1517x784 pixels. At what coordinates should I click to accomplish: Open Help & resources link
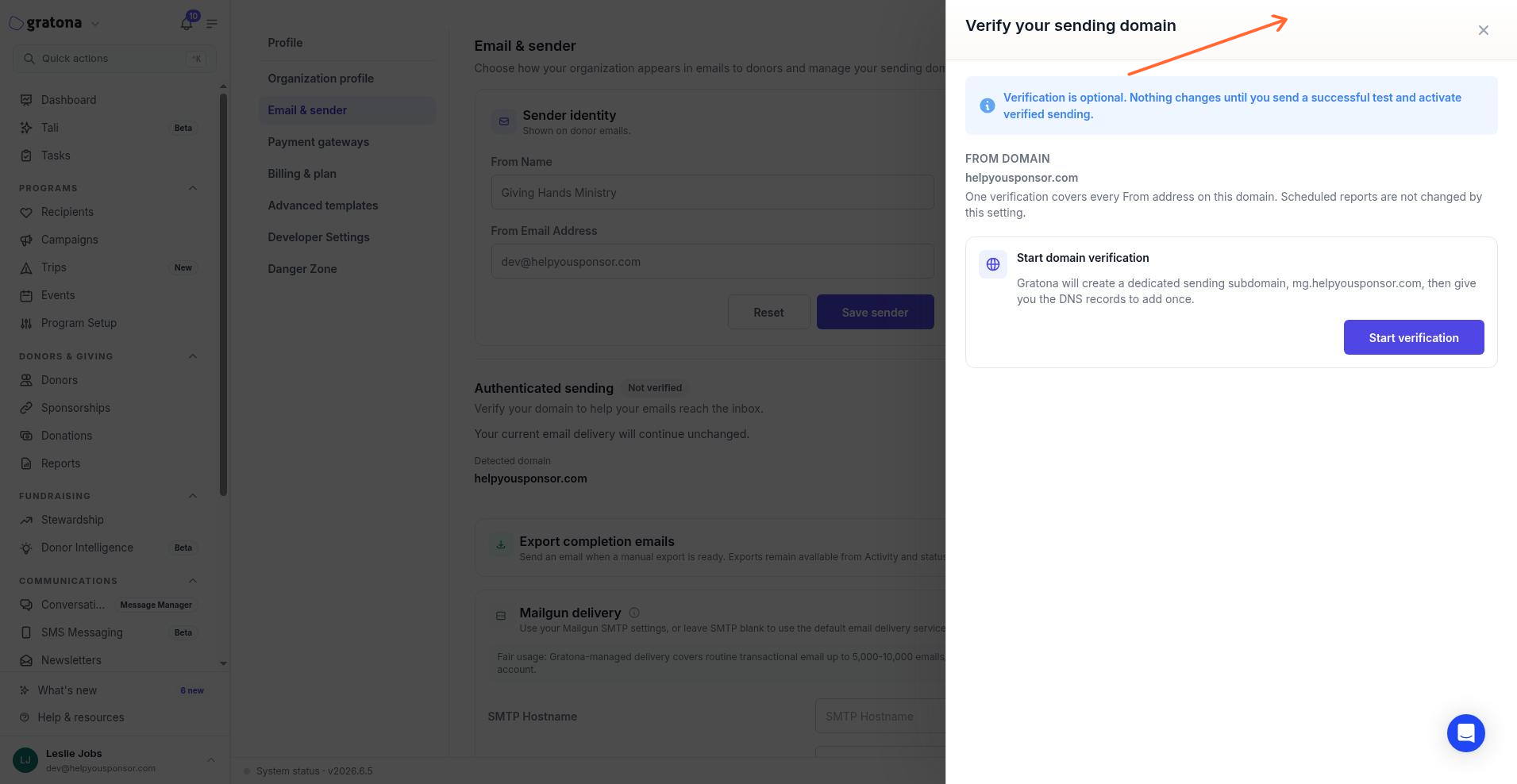click(x=81, y=717)
